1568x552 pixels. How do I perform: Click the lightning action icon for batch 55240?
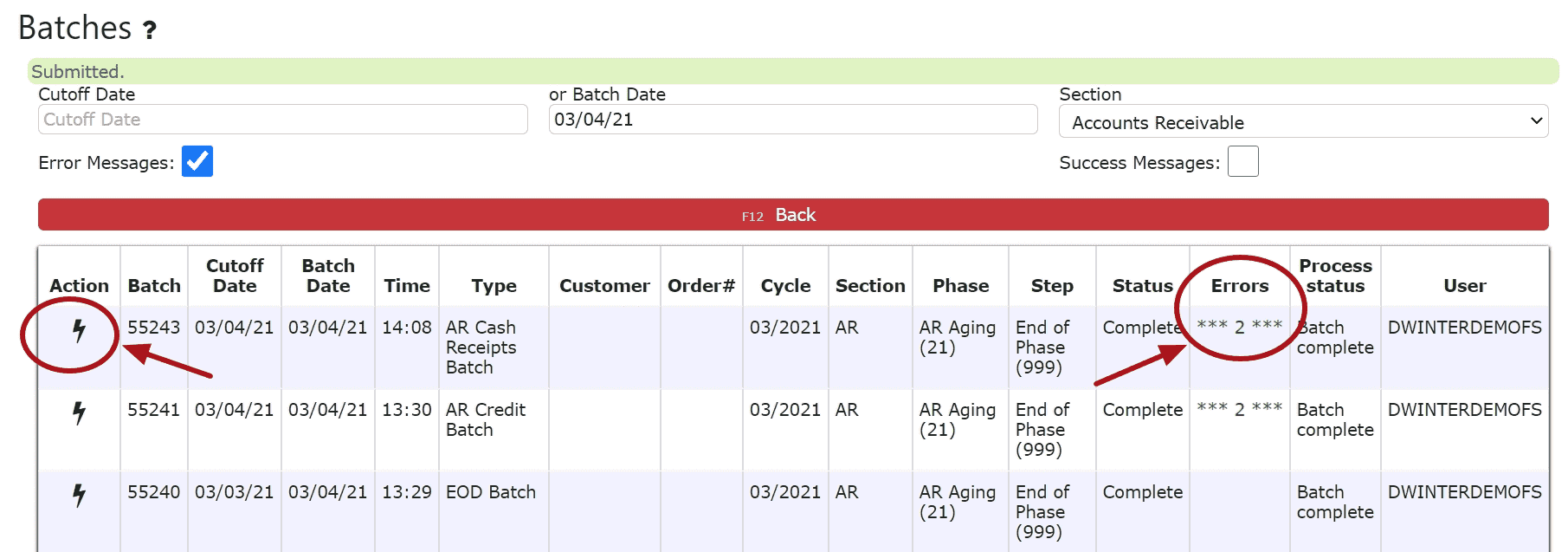79,495
